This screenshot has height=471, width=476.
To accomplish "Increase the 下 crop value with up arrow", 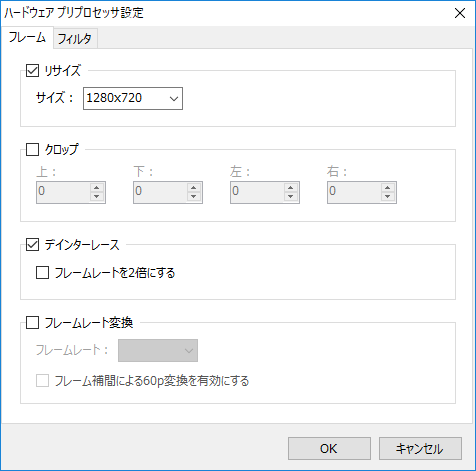I will pos(194,187).
